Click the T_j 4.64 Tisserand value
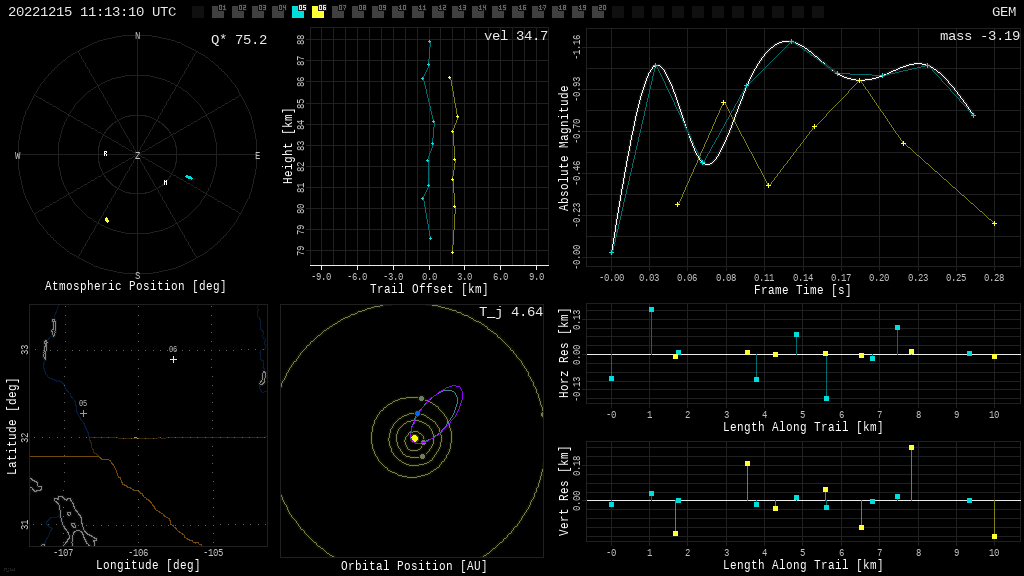The height and width of the screenshot is (576, 1024). click(510, 312)
